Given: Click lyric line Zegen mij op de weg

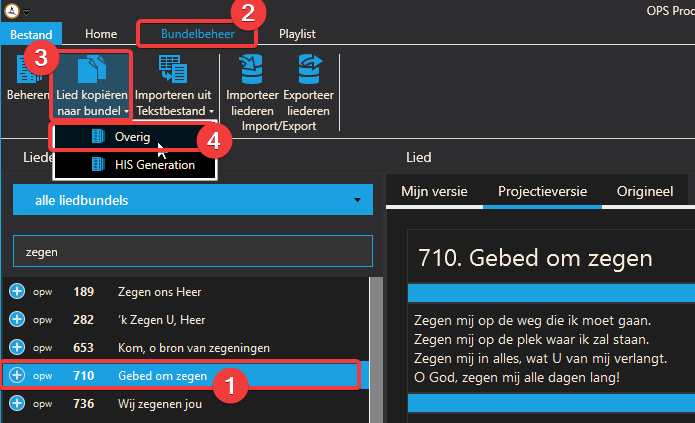Looking at the screenshot, I should point(532,320).
